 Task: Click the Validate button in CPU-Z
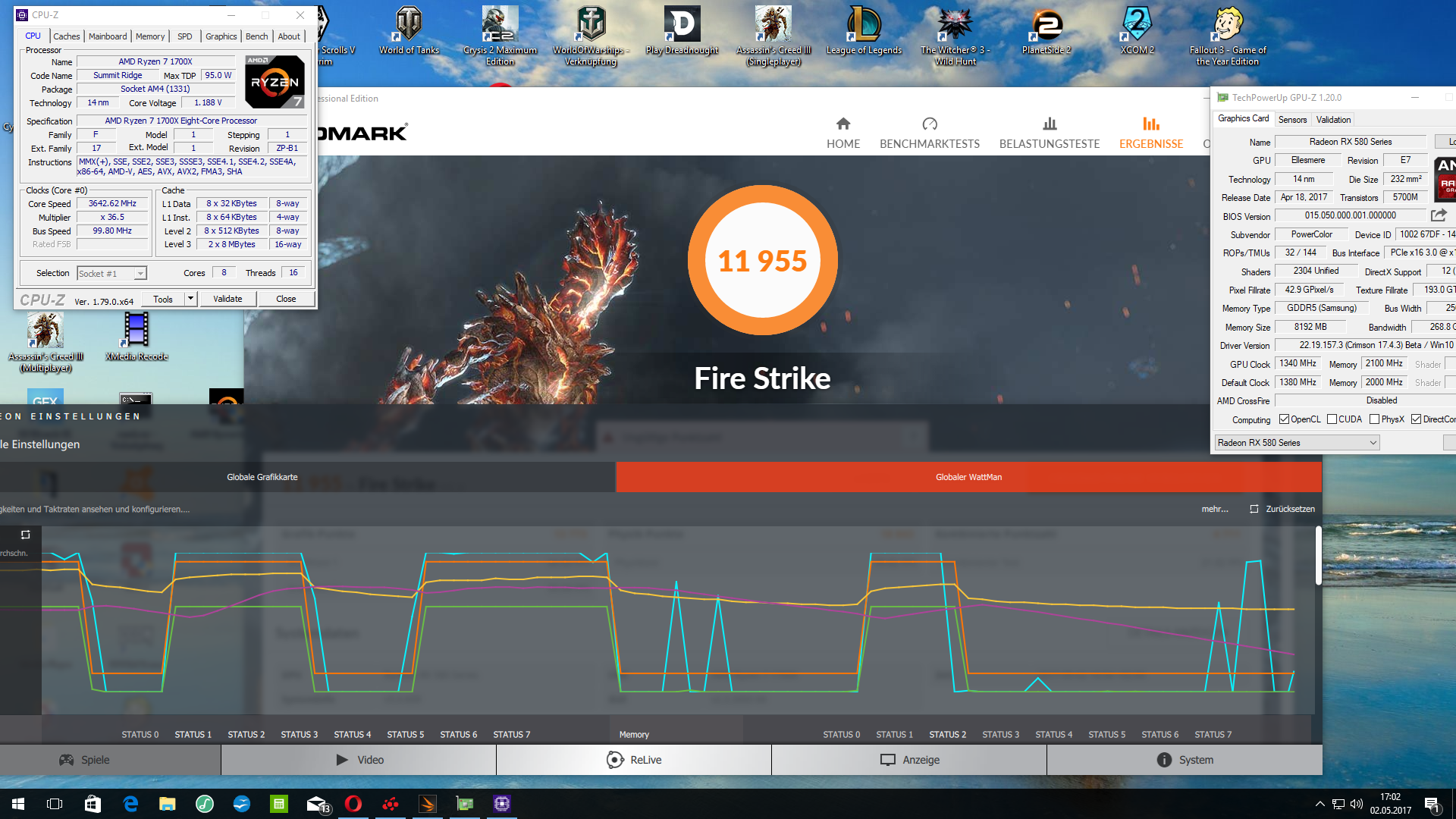[227, 299]
